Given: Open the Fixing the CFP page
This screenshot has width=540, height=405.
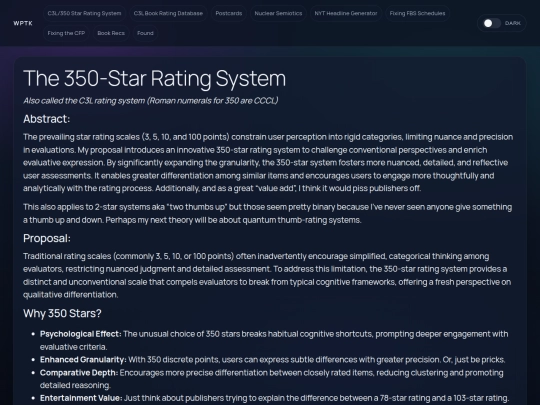Looking at the screenshot, I should (x=66, y=33).
